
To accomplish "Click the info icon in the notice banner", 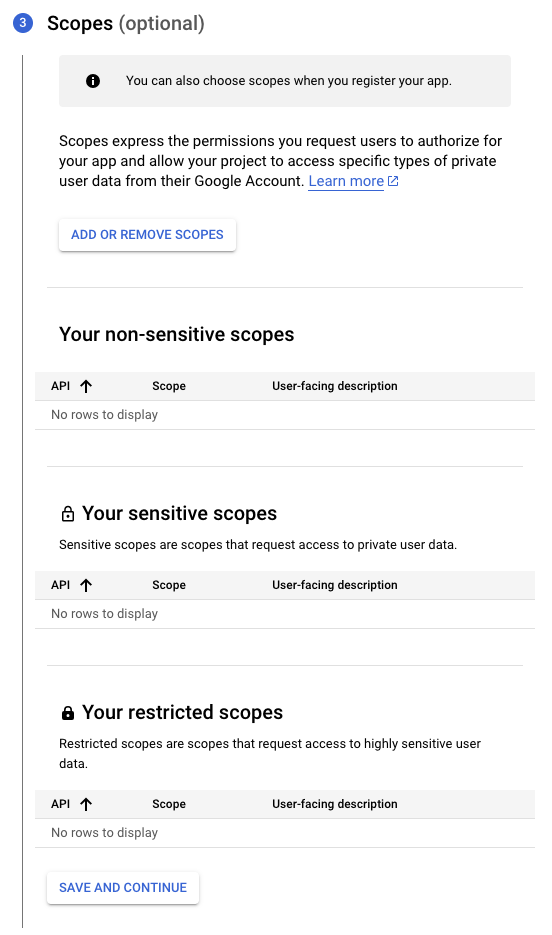I will coord(93,81).
